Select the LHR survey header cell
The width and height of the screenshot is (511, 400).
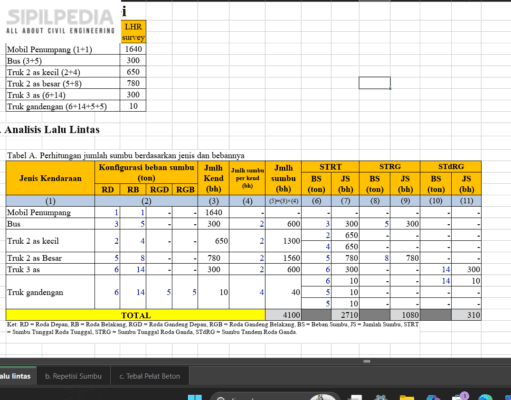point(133,32)
